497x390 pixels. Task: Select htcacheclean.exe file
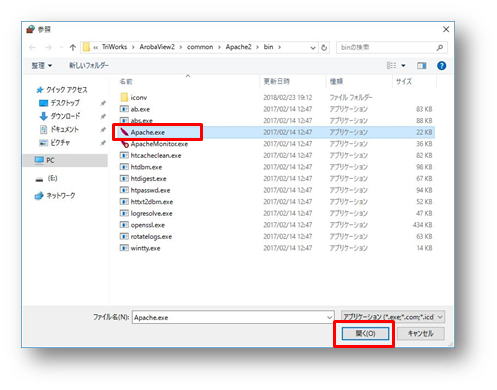[156, 155]
